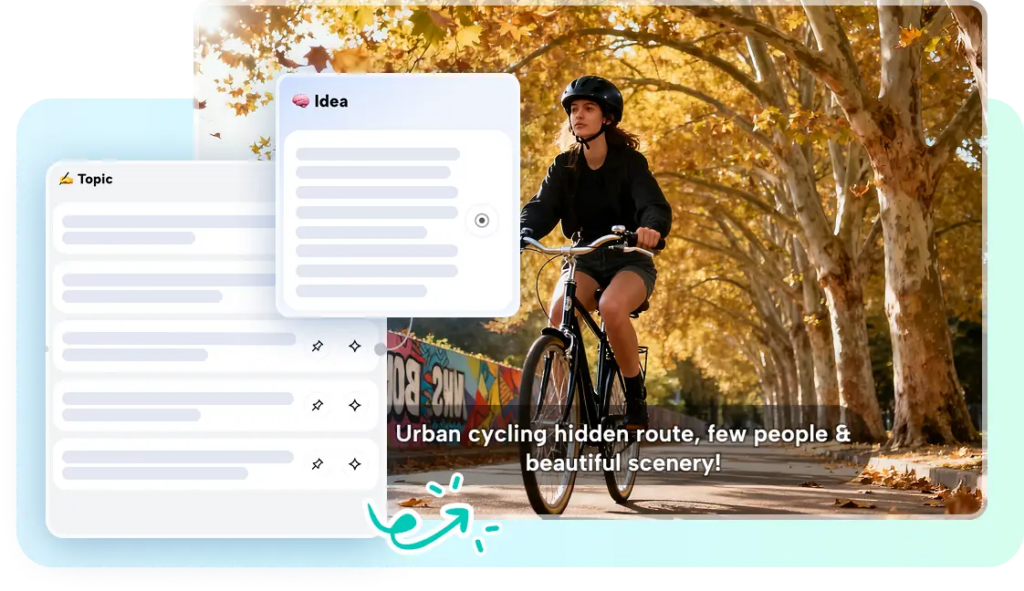Select the sparkle AI icon on the first topic row
This screenshot has height=591, width=1024.
(355, 346)
